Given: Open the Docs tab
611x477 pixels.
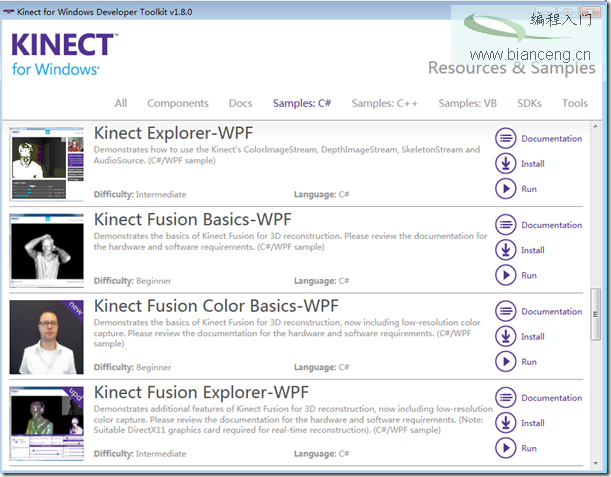Looking at the screenshot, I should click(x=240, y=103).
